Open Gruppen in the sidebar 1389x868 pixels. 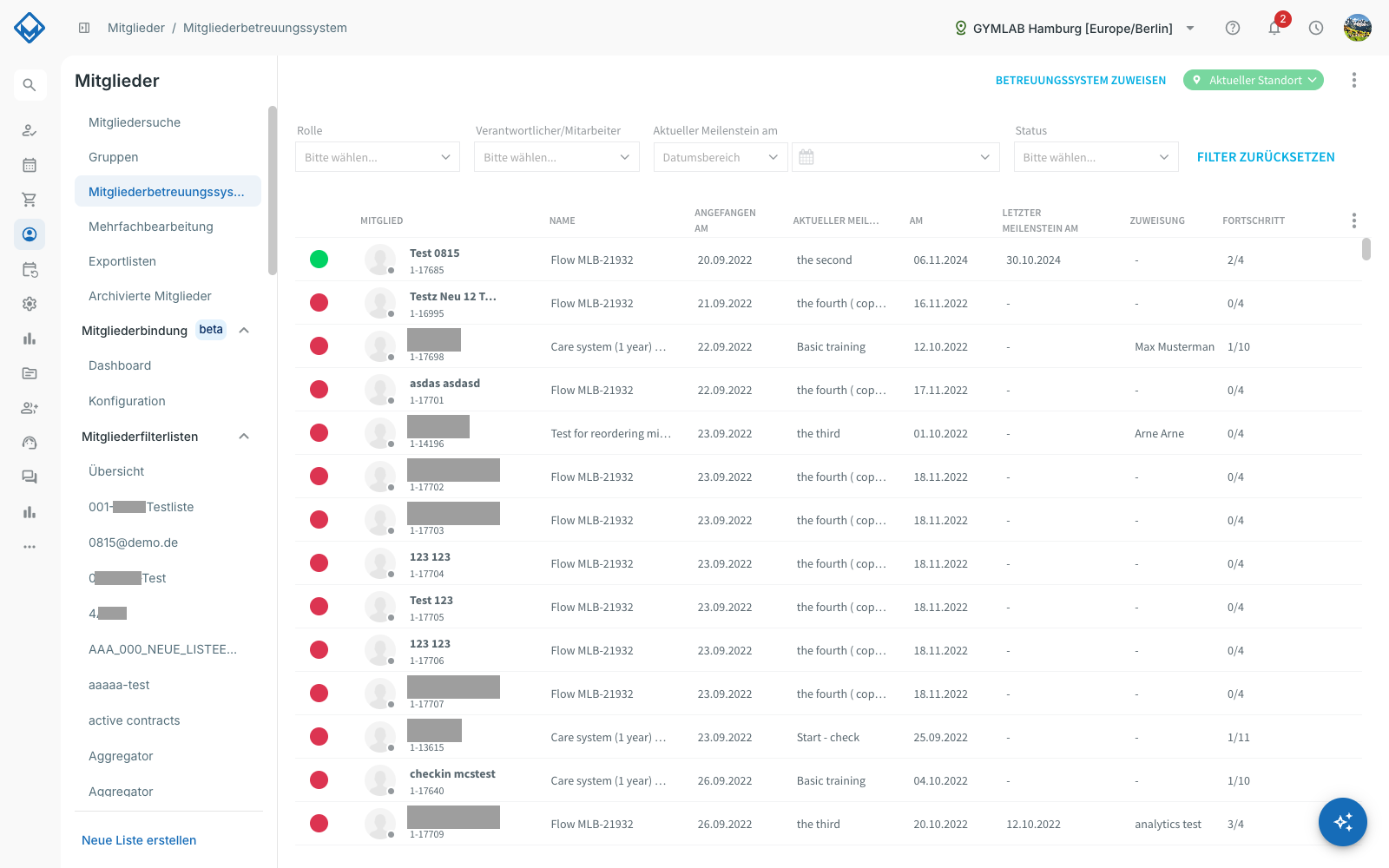[x=114, y=157]
